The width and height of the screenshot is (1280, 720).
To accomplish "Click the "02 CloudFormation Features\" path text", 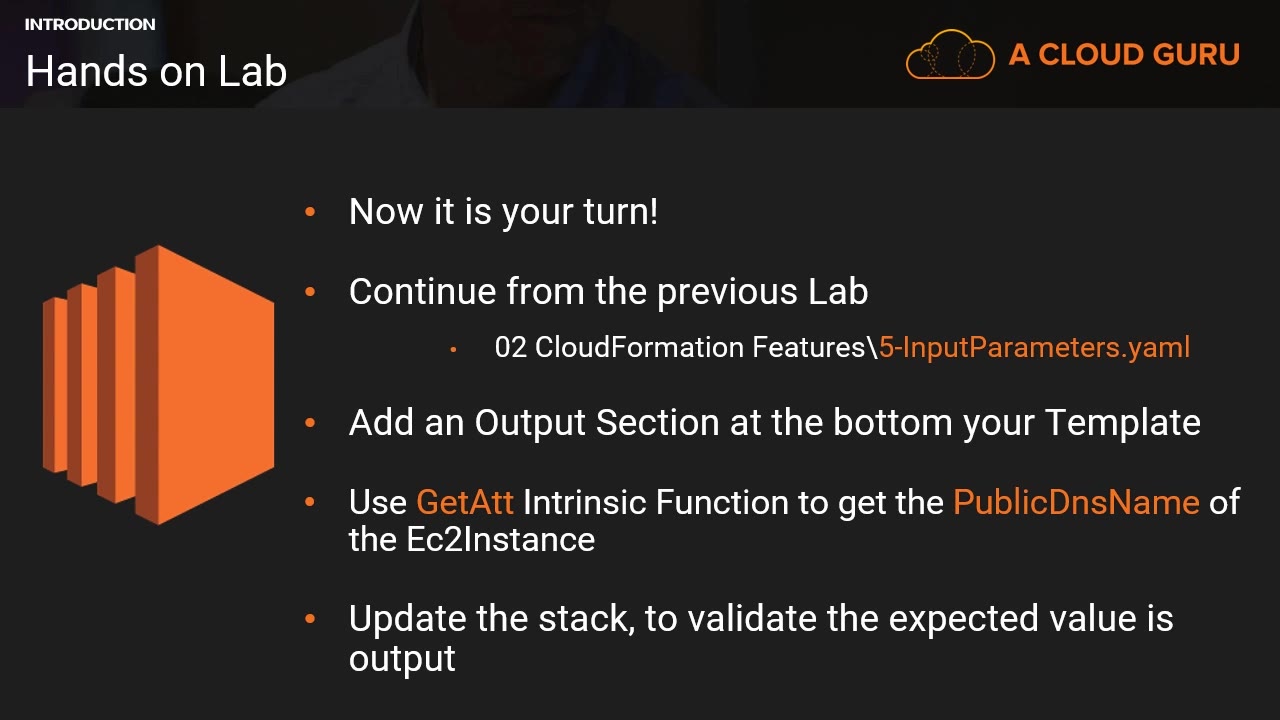I will click(x=686, y=348).
